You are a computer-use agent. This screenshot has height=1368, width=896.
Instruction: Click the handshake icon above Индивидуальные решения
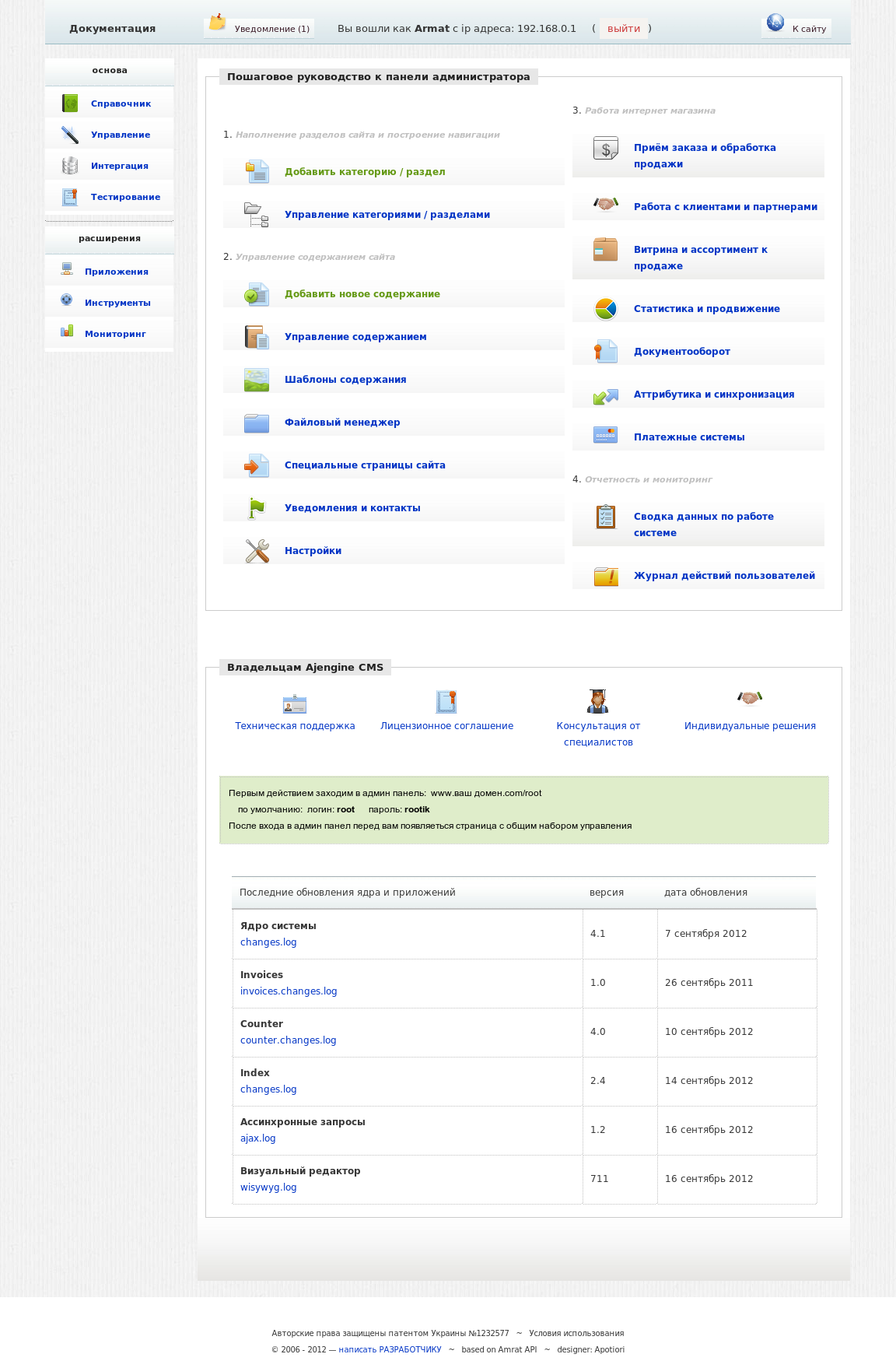click(750, 698)
